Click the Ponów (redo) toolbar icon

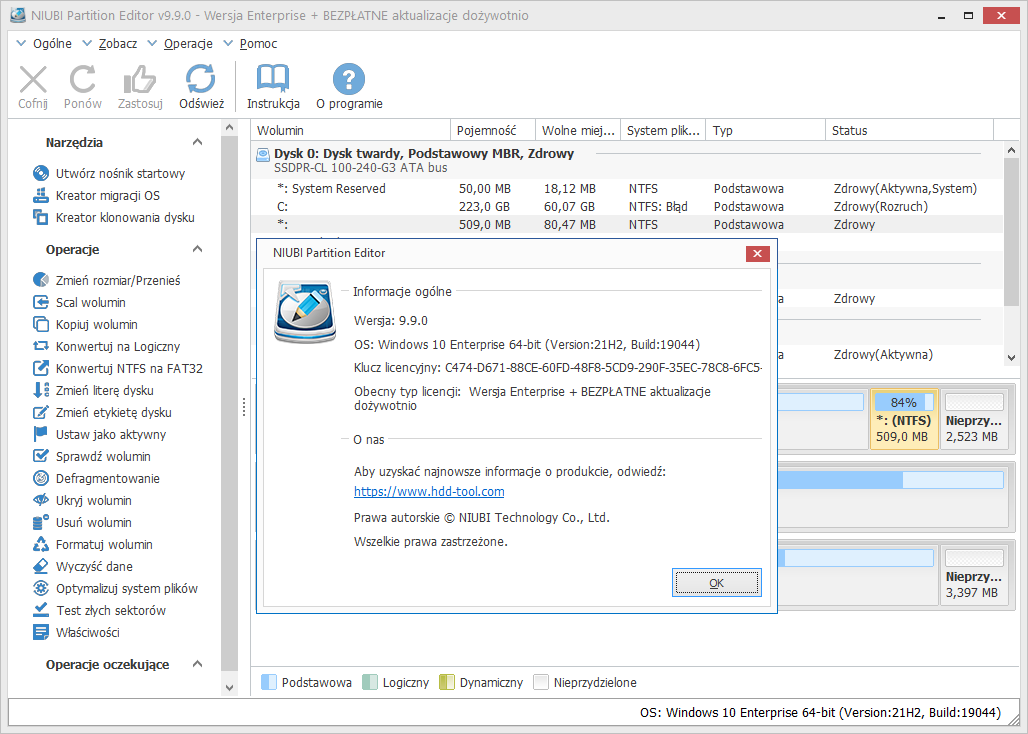[83, 80]
